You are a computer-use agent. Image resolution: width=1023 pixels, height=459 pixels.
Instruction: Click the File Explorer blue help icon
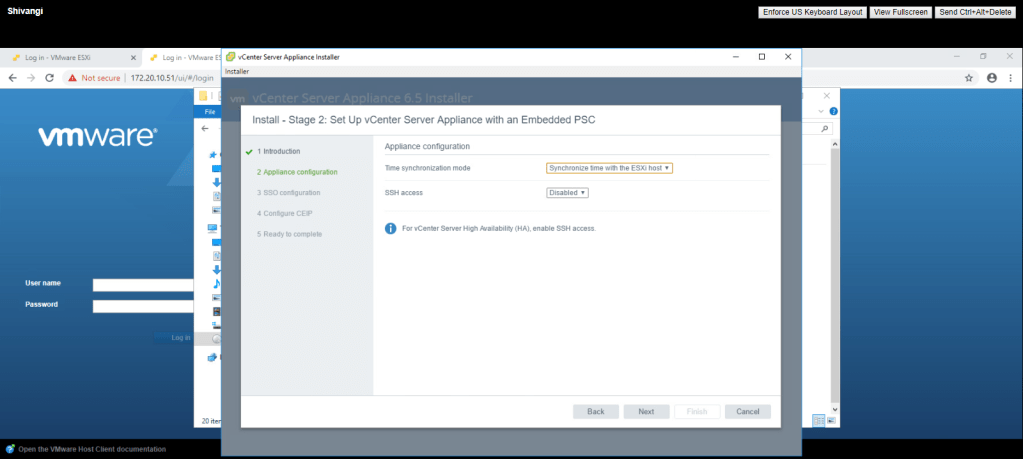click(x=833, y=111)
